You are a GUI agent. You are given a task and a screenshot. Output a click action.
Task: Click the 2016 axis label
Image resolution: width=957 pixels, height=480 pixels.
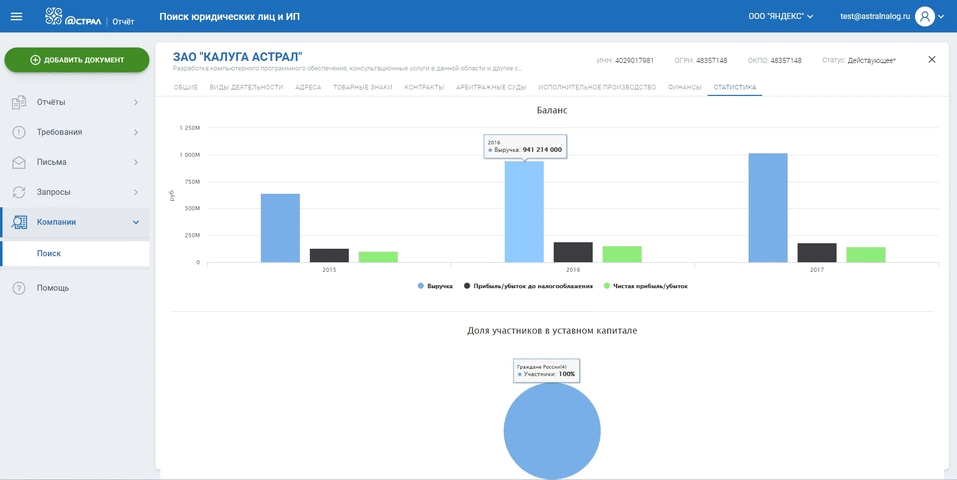click(573, 270)
